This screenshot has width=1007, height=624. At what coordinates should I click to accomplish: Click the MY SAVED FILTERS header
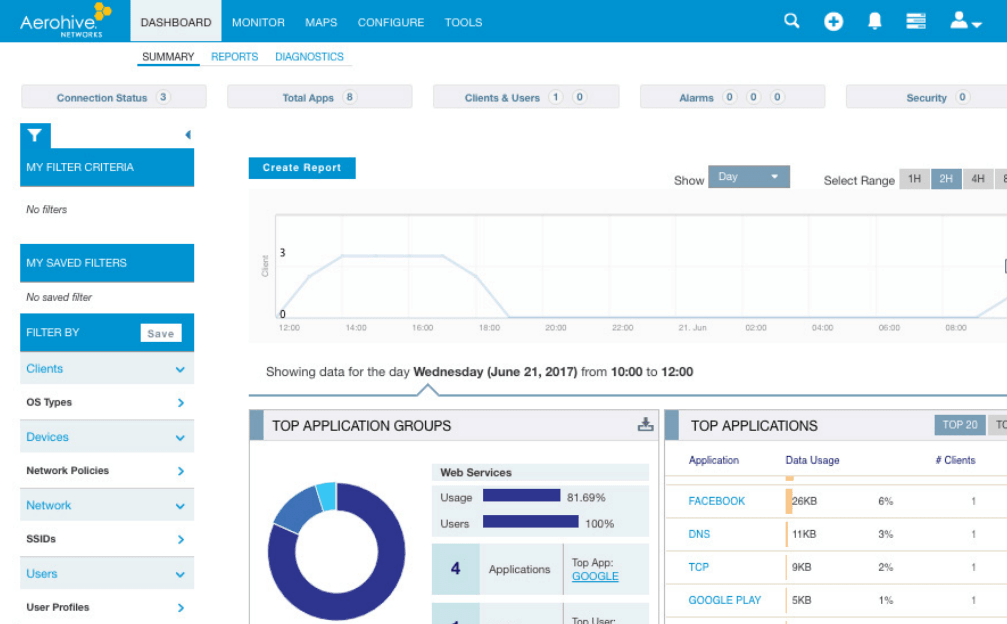(107, 263)
